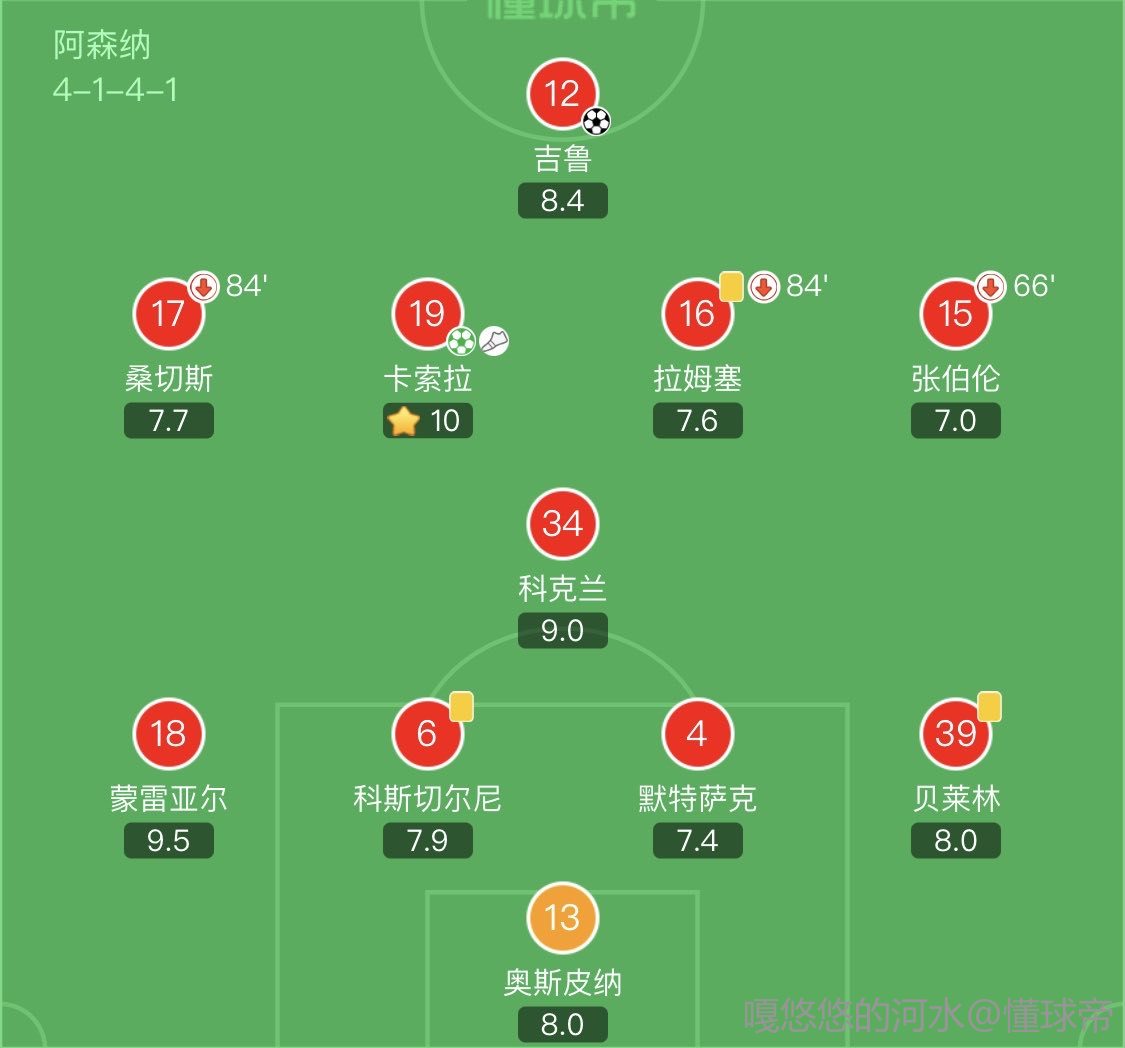The image size is (1125, 1048).
Task: Click the substitution arrow icon on number 15
Action: [x=990, y=288]
